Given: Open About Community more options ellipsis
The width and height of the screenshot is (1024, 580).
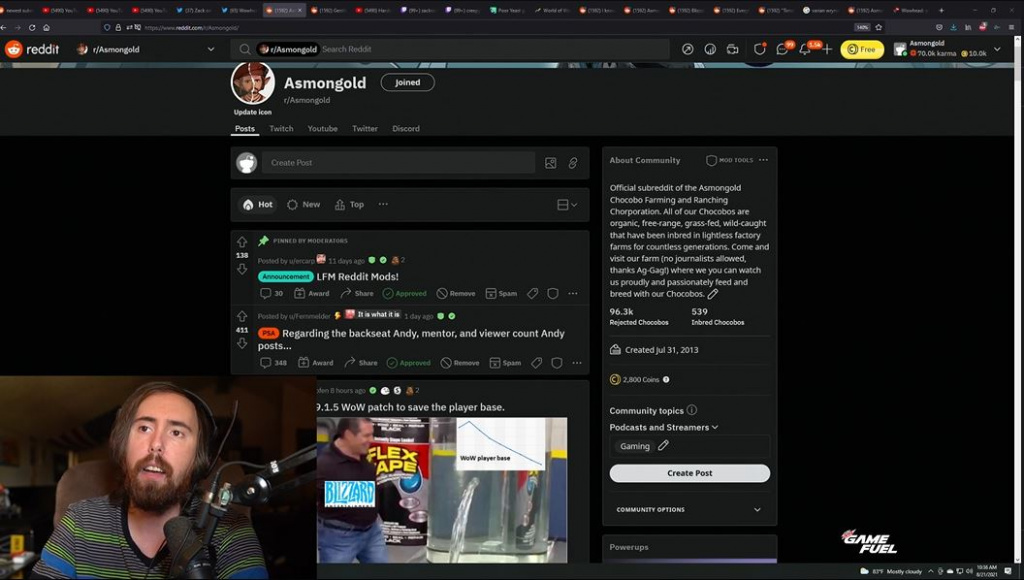Looking at the screenshot, I should (763, 160).
